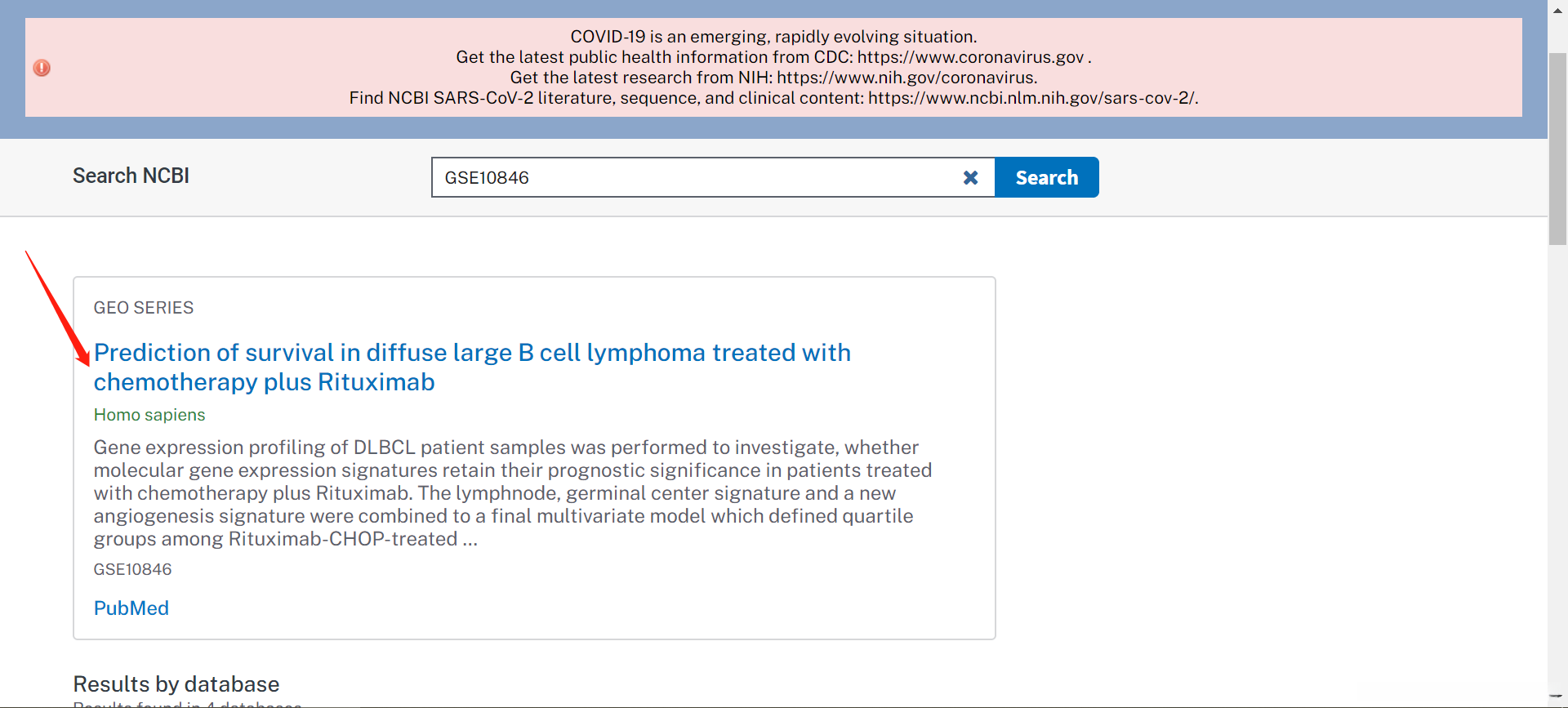Open the NCBI sars-cov-2 content link
Screen dimensions: 1568x708
pos(1031,98)
